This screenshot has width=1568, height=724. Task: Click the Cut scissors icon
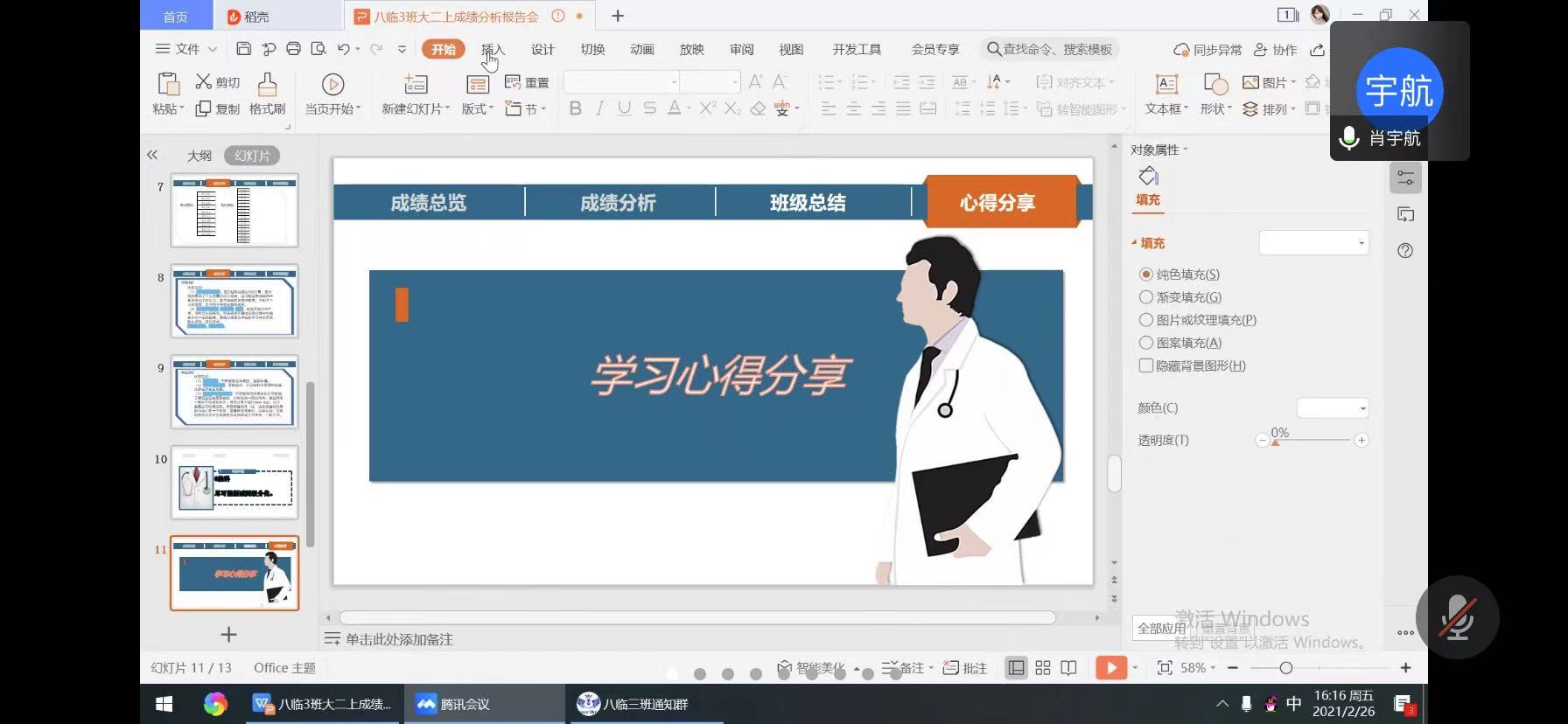(204, 82)
